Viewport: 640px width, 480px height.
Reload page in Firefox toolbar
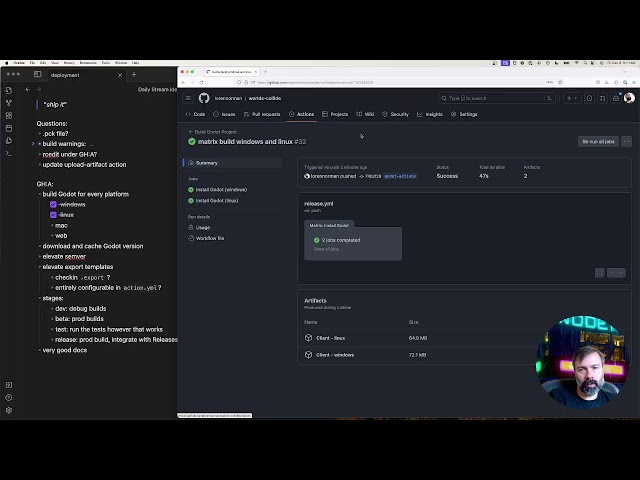(x=202, y=82)
